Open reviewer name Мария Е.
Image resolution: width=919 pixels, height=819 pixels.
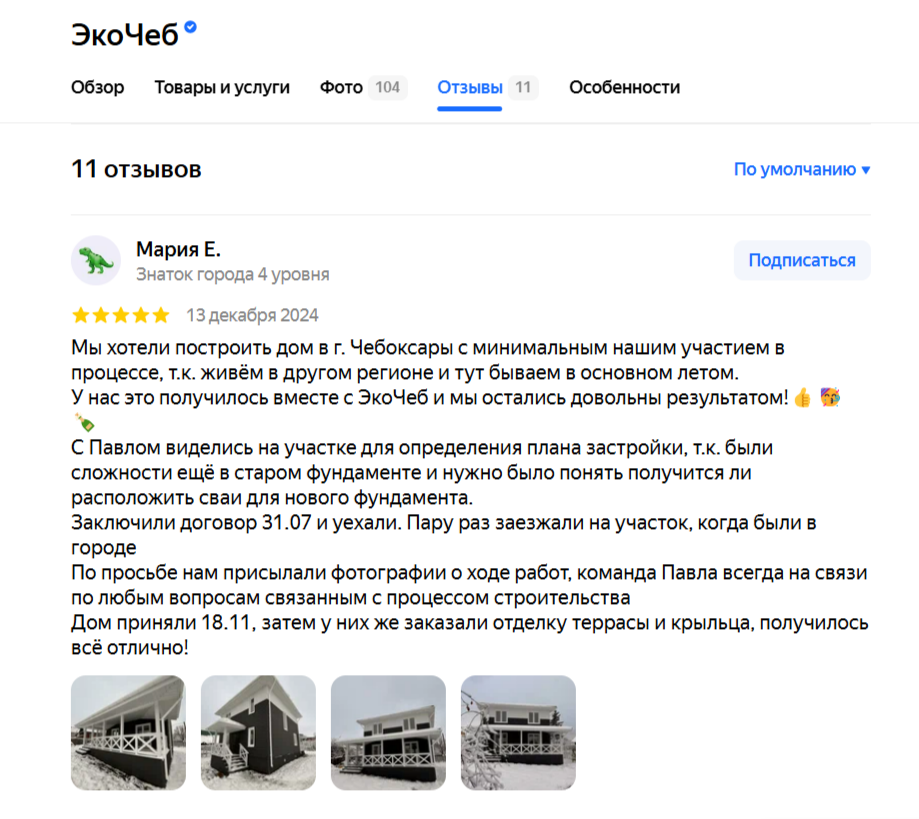[x=178, y=249]
